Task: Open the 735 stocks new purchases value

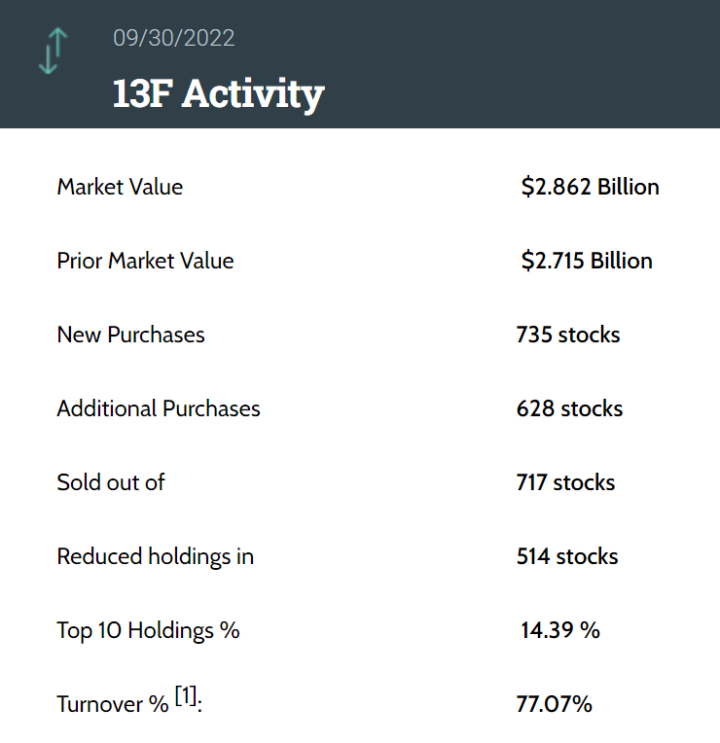Action: pyautogui.click(x=568, y=335)
